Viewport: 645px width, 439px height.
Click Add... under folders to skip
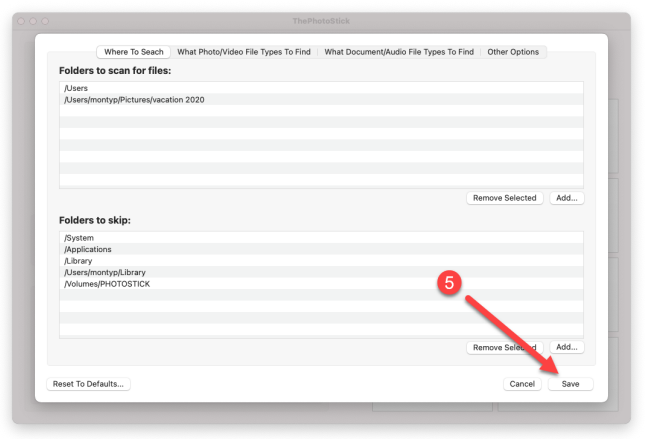(x=567, y=347)
